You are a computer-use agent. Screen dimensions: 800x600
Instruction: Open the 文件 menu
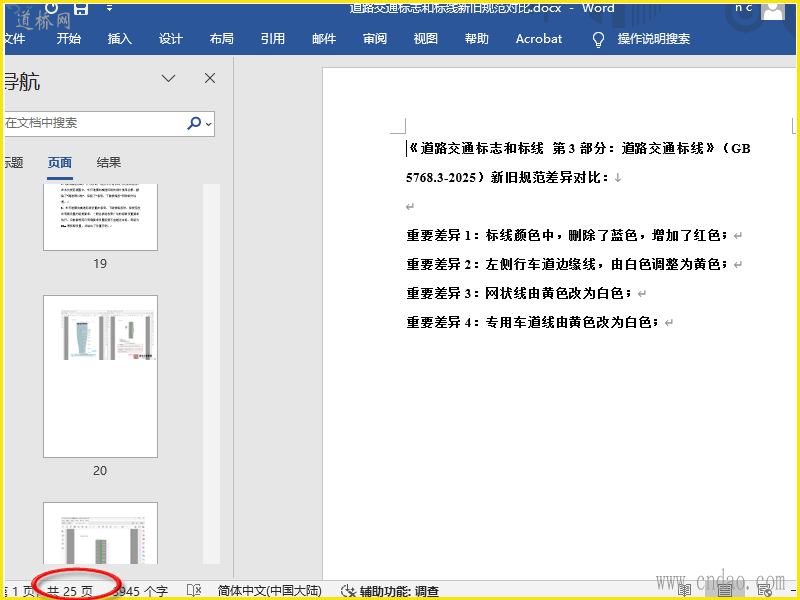14,39
